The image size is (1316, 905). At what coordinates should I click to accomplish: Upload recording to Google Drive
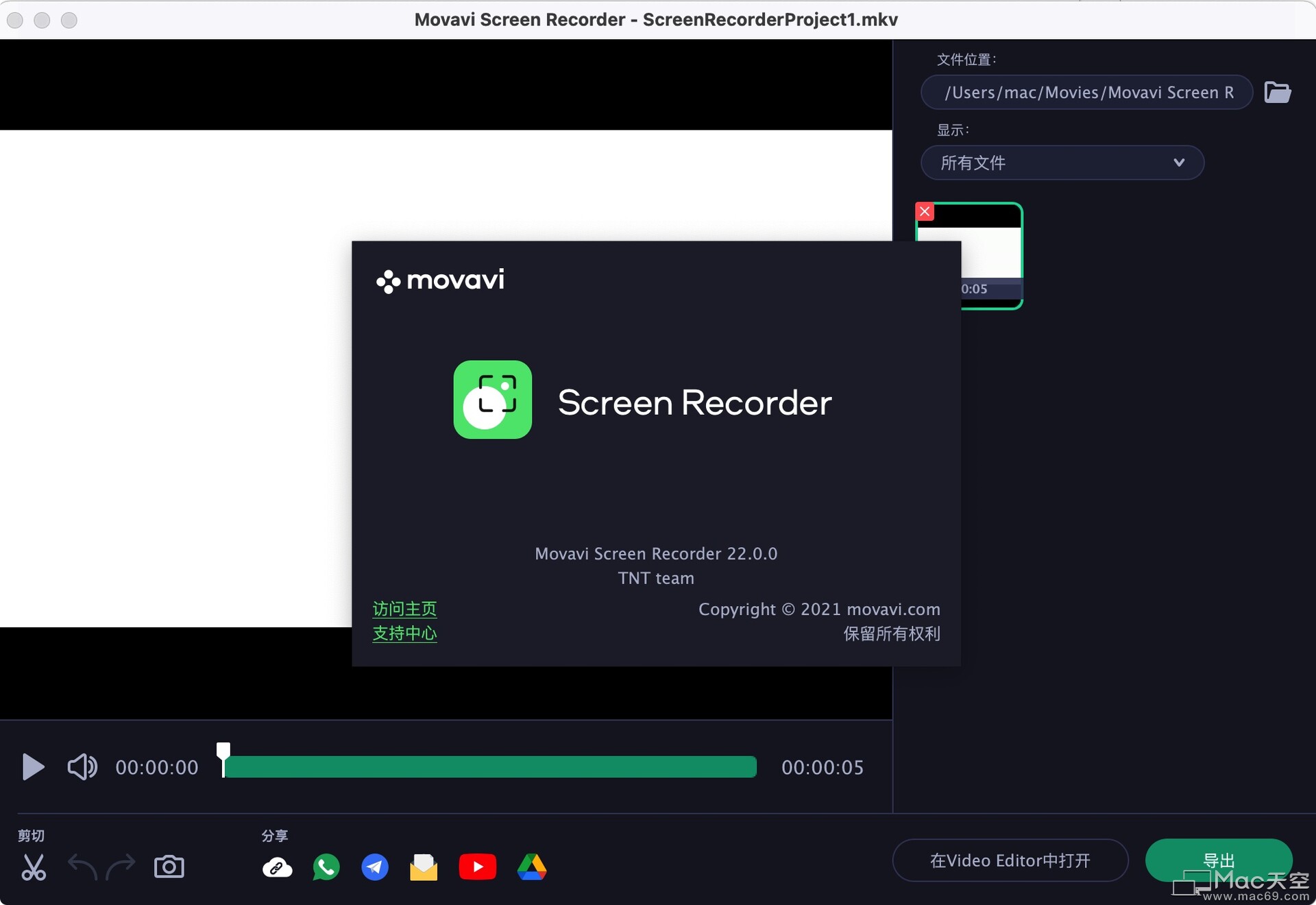pyautogui.click(x=532, y=867)
